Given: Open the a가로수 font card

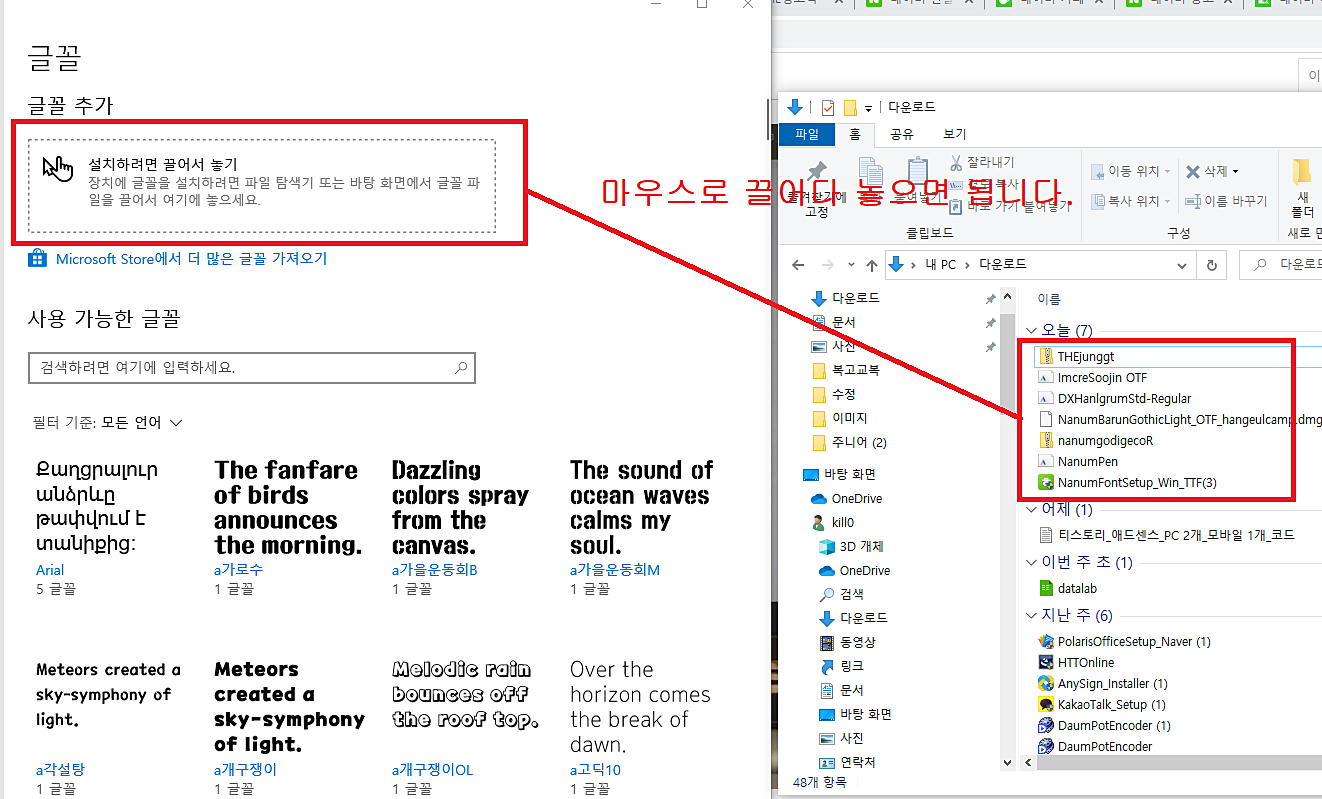Looking at the screenshot, I should [288, 527].
